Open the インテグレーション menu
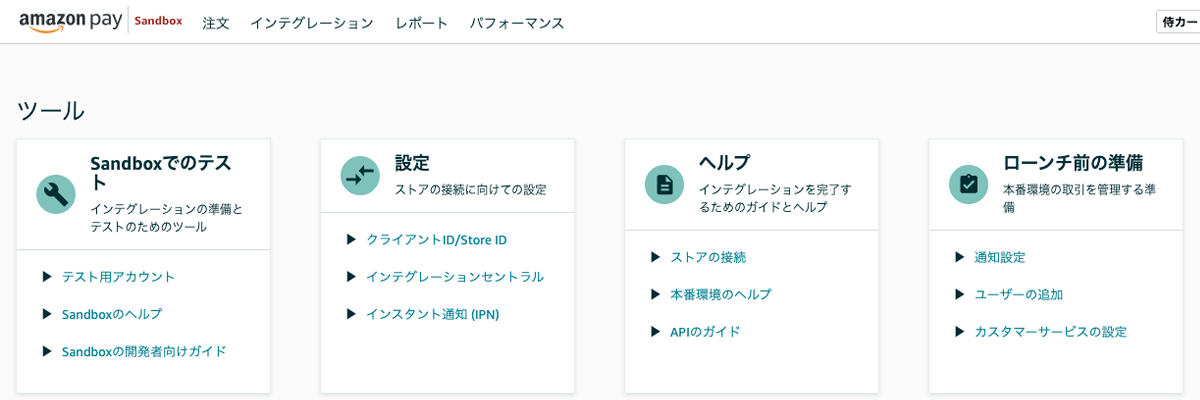 (x=311, y=23)
